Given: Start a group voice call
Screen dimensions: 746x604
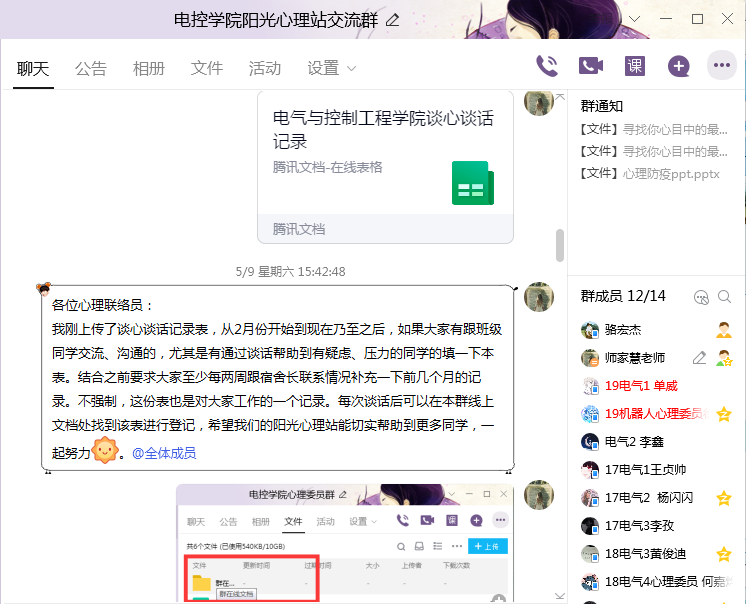Looking at the screenshot, I should point(547,66).
